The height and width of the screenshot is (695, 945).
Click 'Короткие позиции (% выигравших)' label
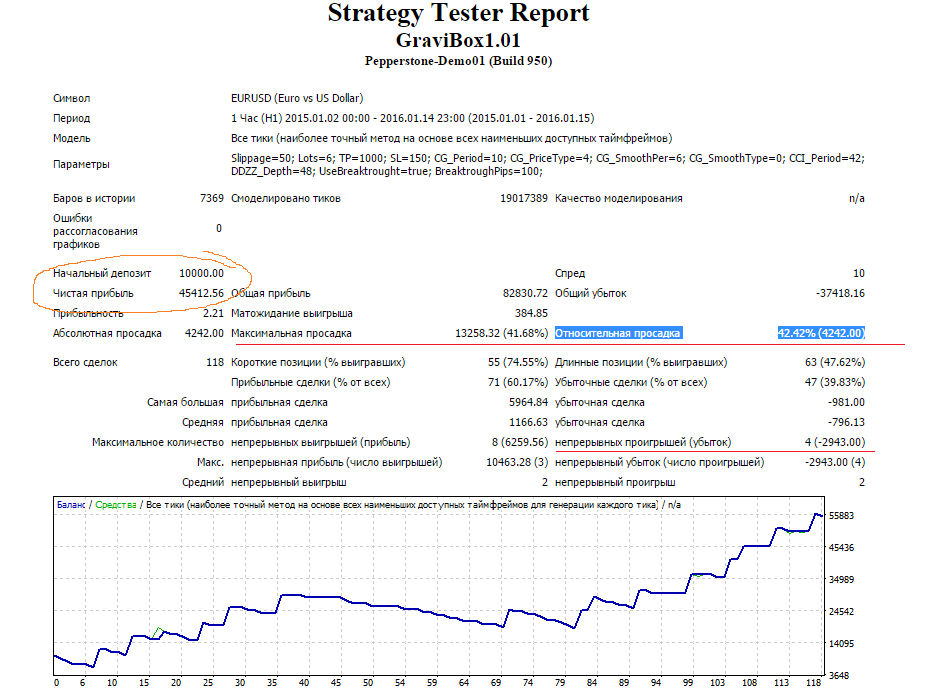pos(318,362)
